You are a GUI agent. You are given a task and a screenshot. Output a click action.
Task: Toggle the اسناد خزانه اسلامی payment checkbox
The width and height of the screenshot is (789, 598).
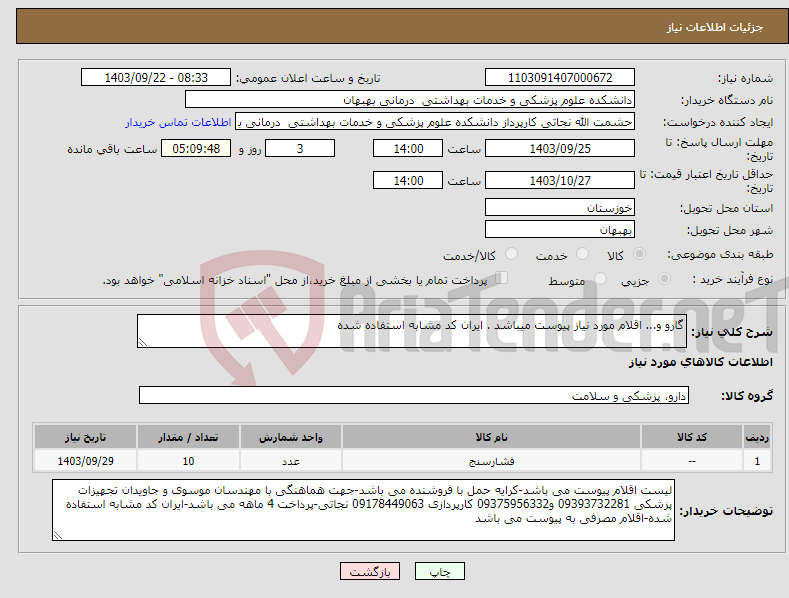tap(501, 278)
